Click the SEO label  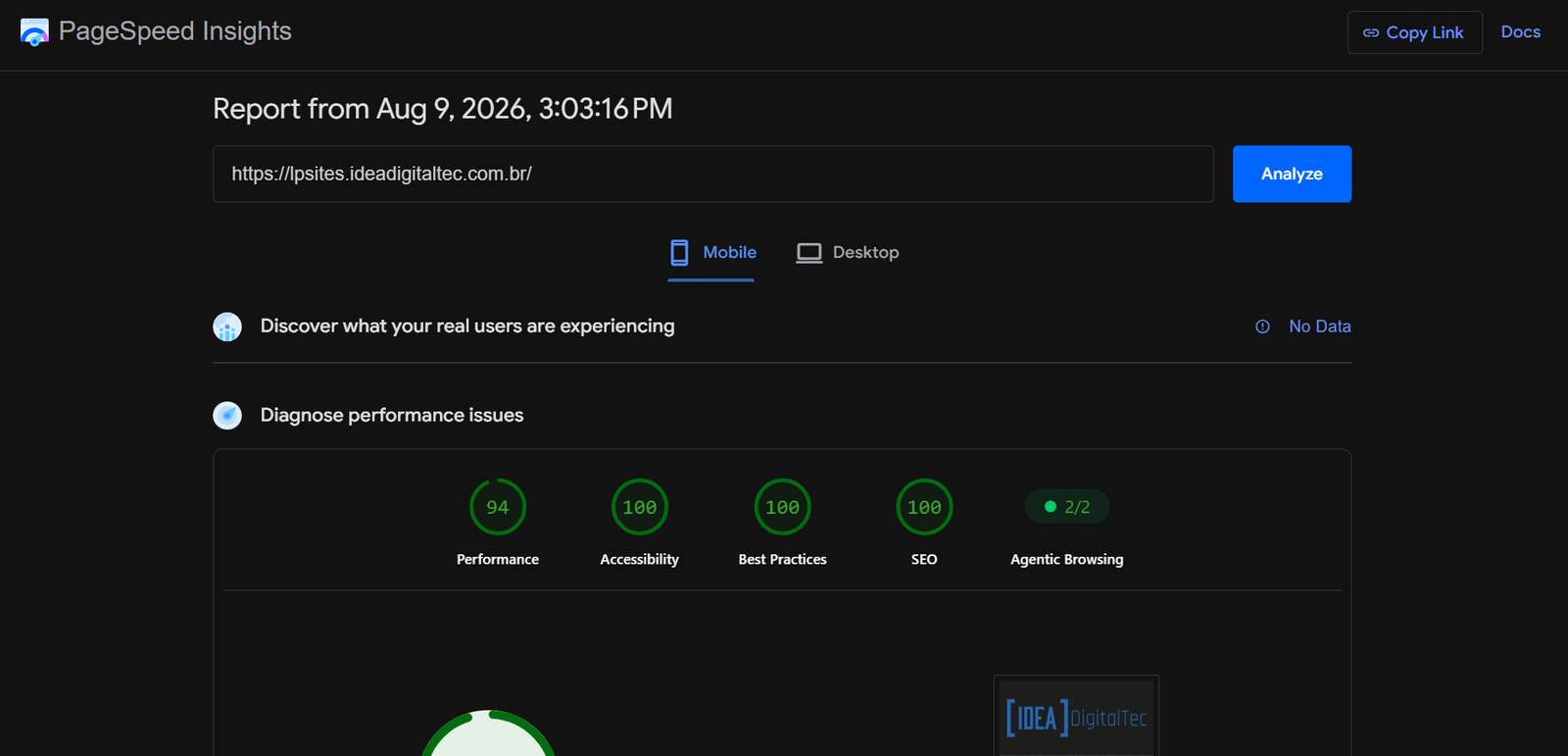[924, 559]
